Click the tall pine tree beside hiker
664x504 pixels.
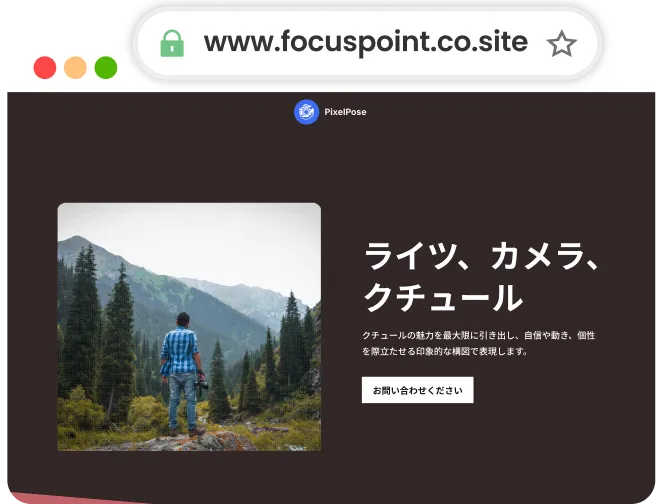point(120,339)
